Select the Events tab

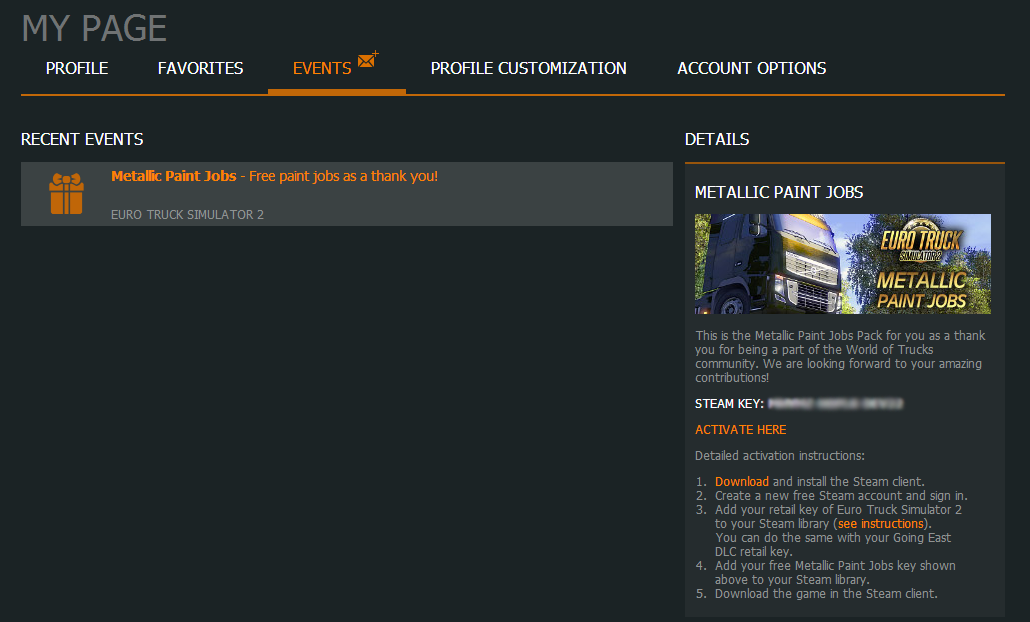(322, 68)
